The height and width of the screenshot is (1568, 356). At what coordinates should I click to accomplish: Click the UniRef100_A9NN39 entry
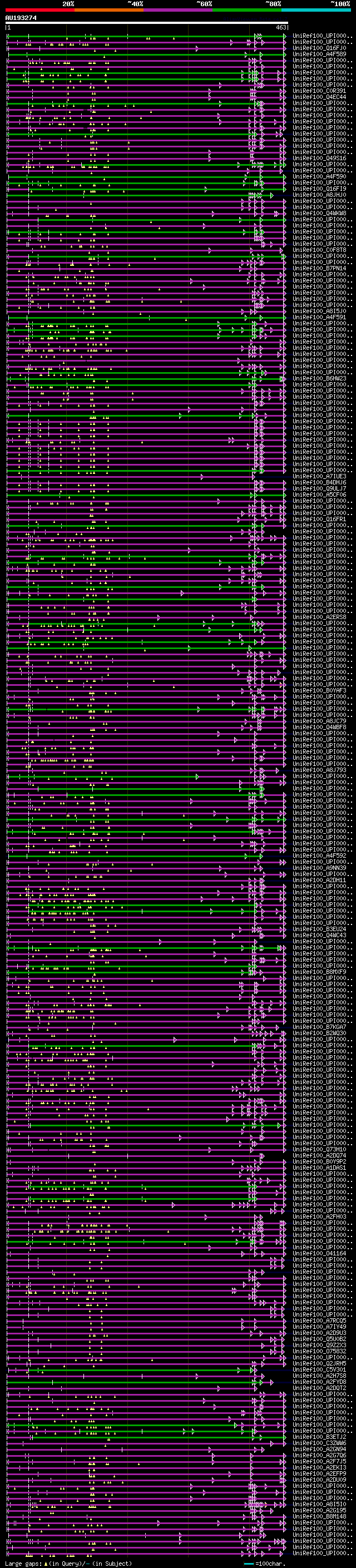pyautogui.click(x=319, y=868)
